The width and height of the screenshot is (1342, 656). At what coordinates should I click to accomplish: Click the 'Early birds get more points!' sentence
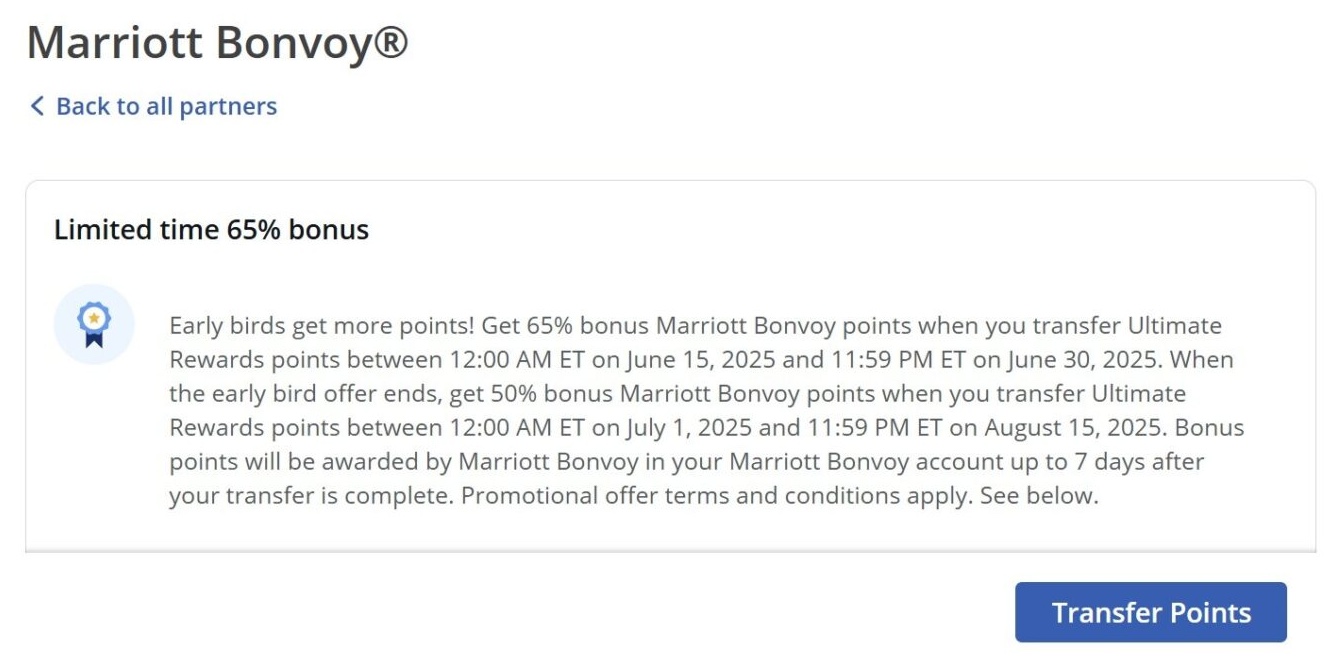click(x=322, y=326)
